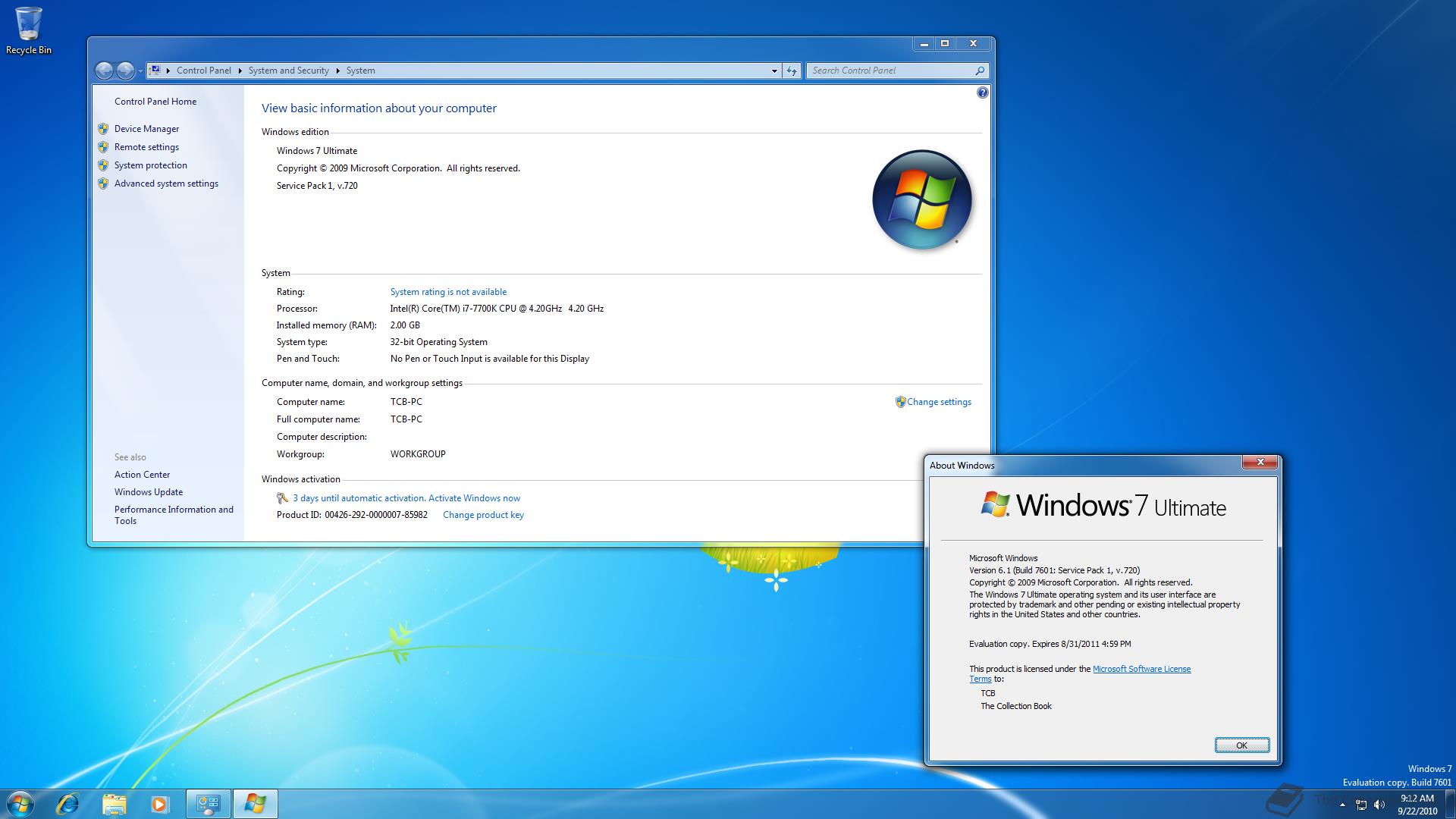This screenshot has width=1456, height=819.
Task: Click Product ID 00426-292-0000007-85982 text
Action: (352, 515)
